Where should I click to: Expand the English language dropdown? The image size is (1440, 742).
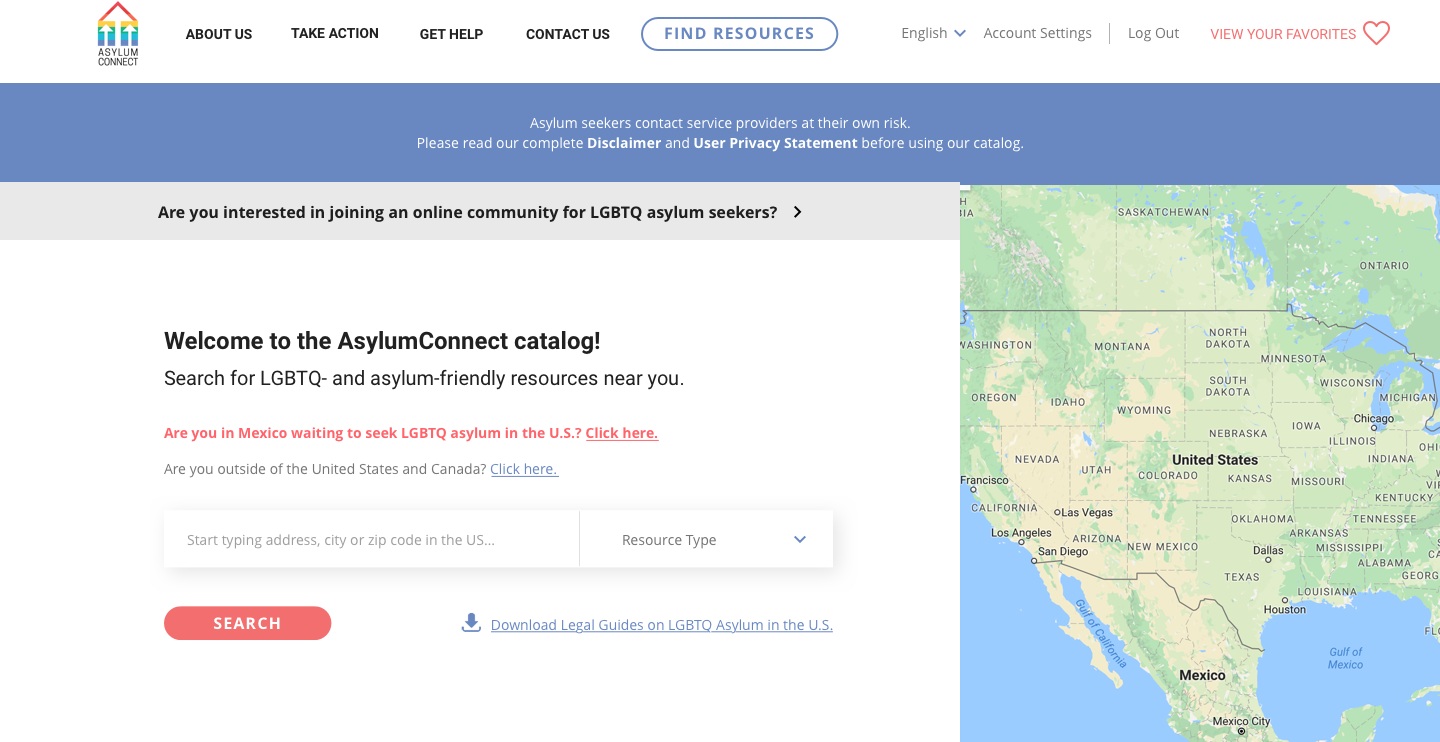[933, 33]
